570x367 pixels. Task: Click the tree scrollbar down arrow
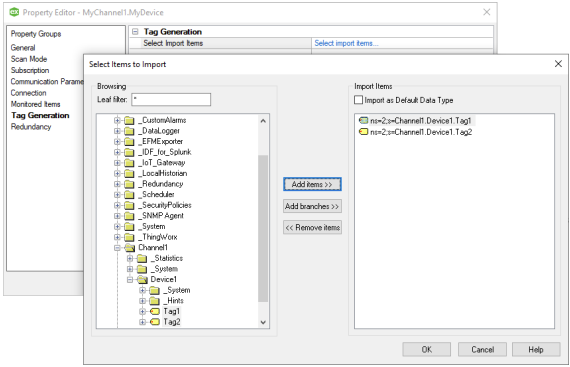click(263, 322)
